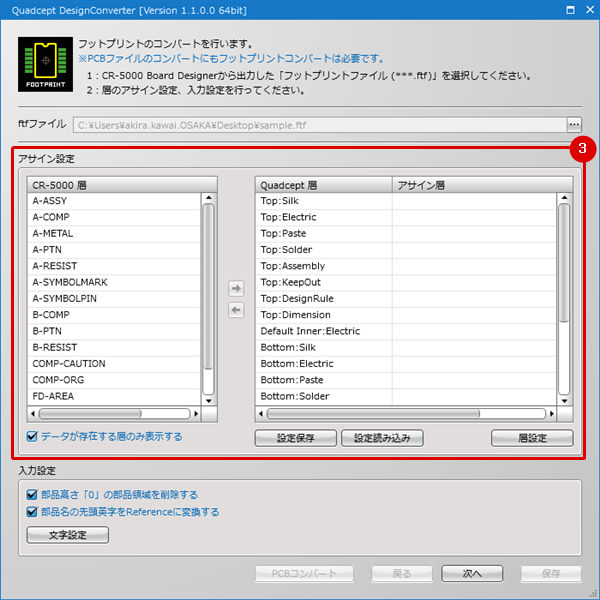Select Top:Dimension Quadcept layer
The height and width of the screenshot is (600, 600).
tap(406, 315)
